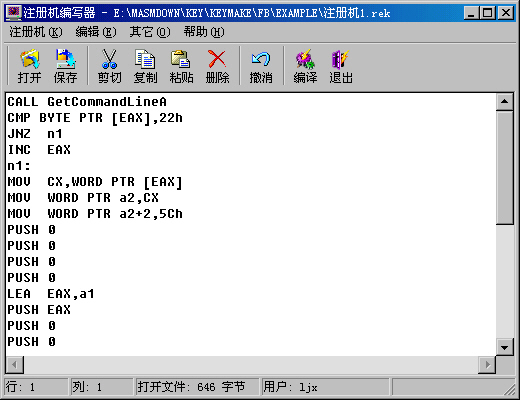This screenshot has height=400, width=520.
Task: Place cursor on the CALL GetCommandLineA line
Action: tap(87, 102)
